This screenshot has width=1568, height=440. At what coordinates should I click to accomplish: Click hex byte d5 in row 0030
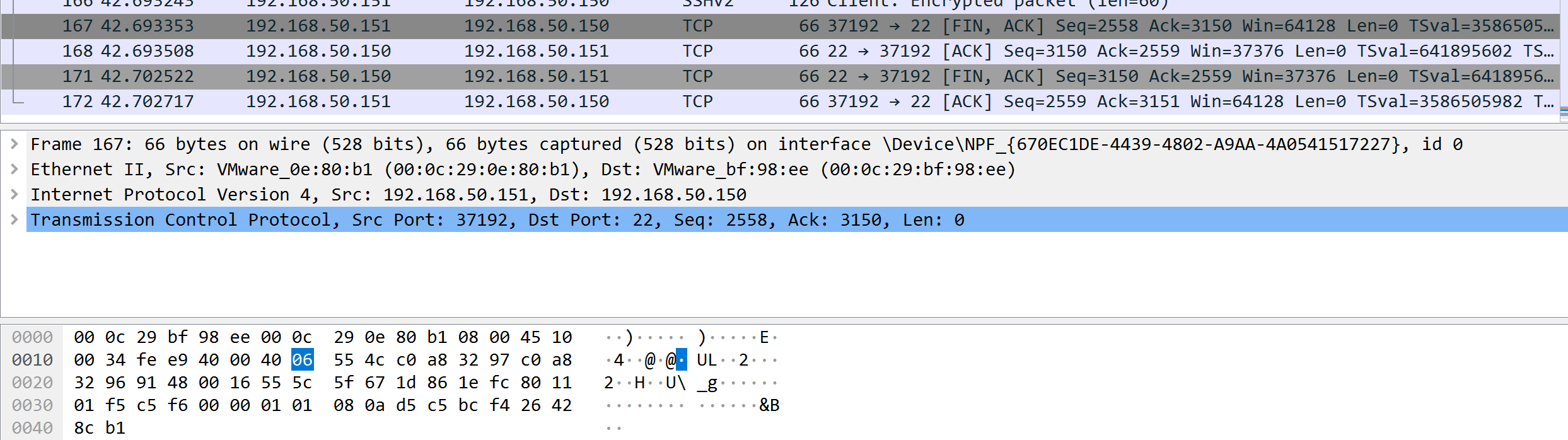406,405
